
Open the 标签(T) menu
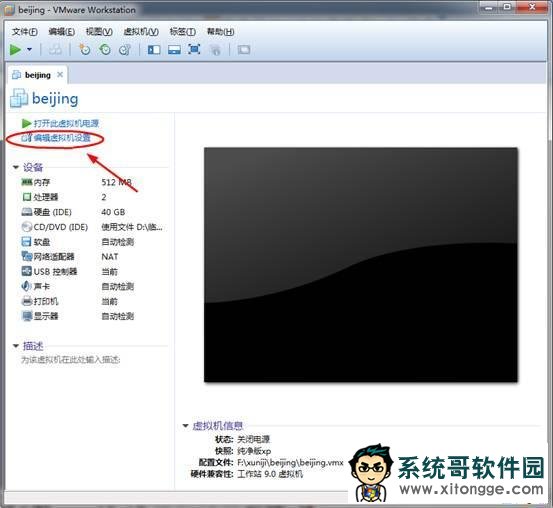pos(182,32)
